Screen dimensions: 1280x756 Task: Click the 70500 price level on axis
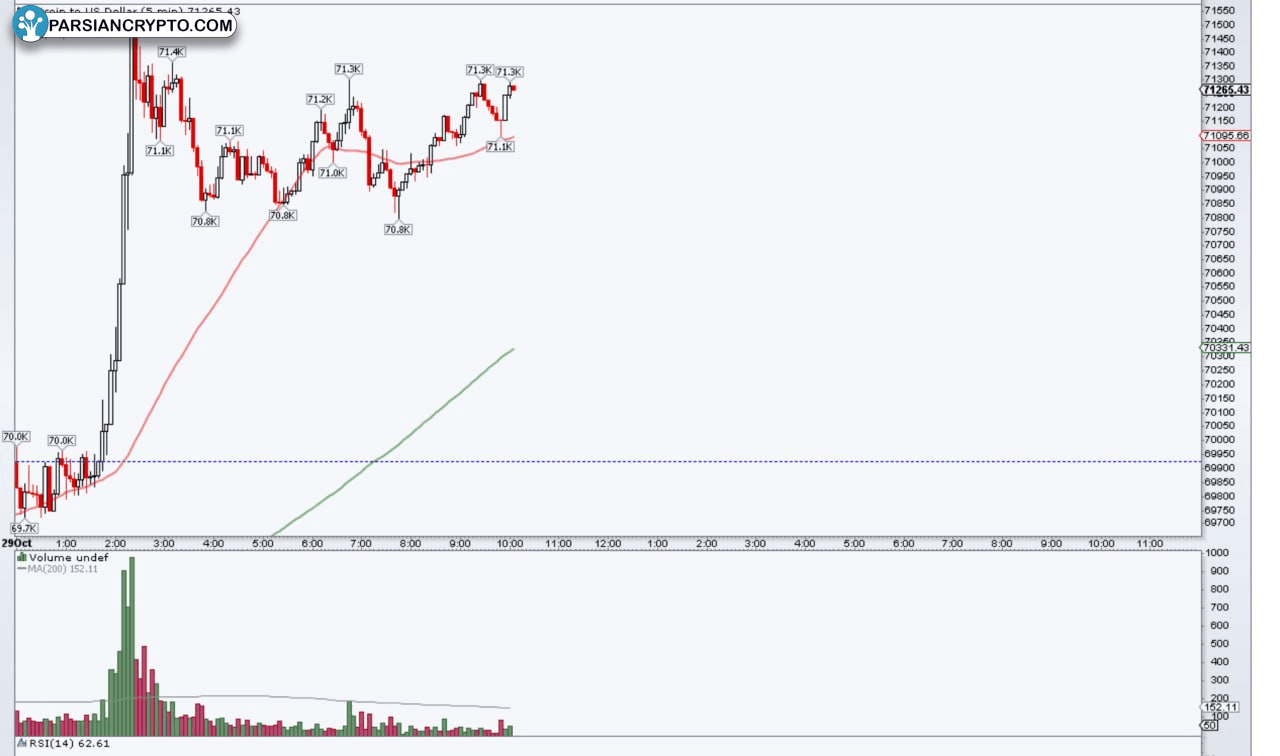[1220, 300]
